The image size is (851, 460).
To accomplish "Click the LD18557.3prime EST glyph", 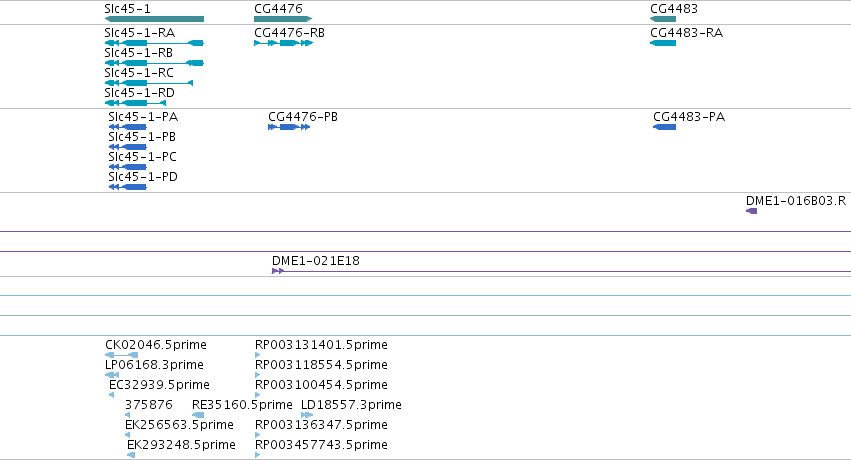I will [x=307, y=415].
